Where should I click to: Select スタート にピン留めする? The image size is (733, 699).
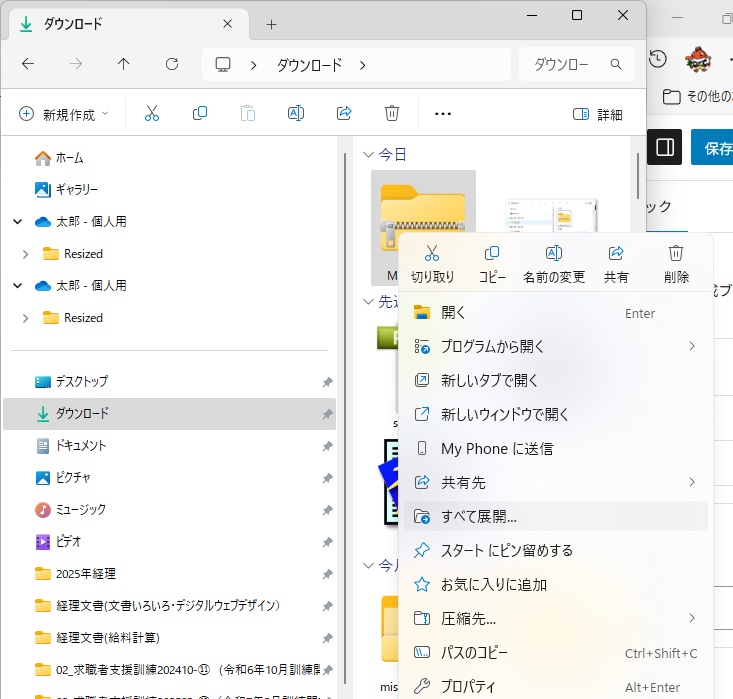[555, 550]
